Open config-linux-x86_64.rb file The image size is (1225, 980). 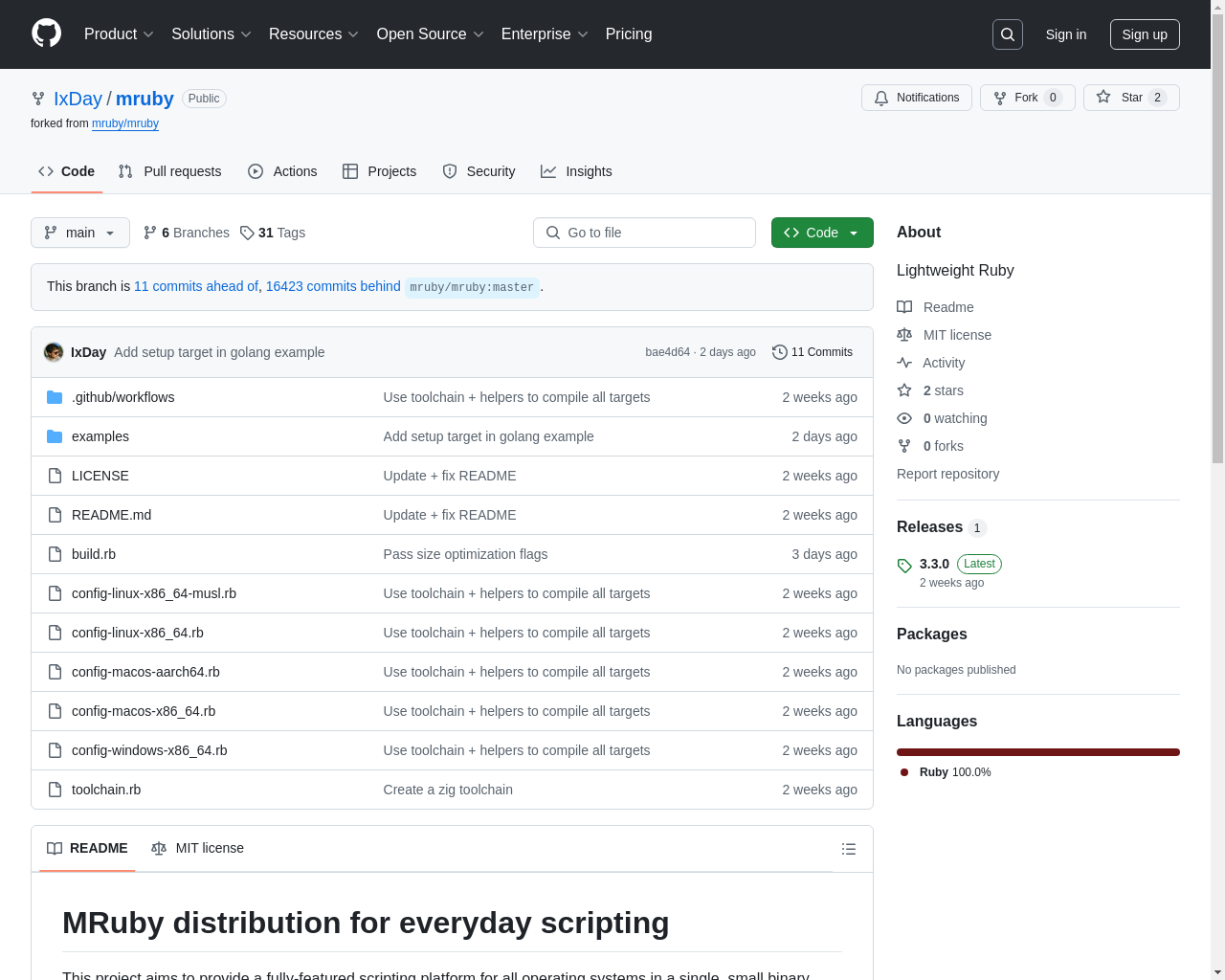pyautogui.click(x=138, y=633)
